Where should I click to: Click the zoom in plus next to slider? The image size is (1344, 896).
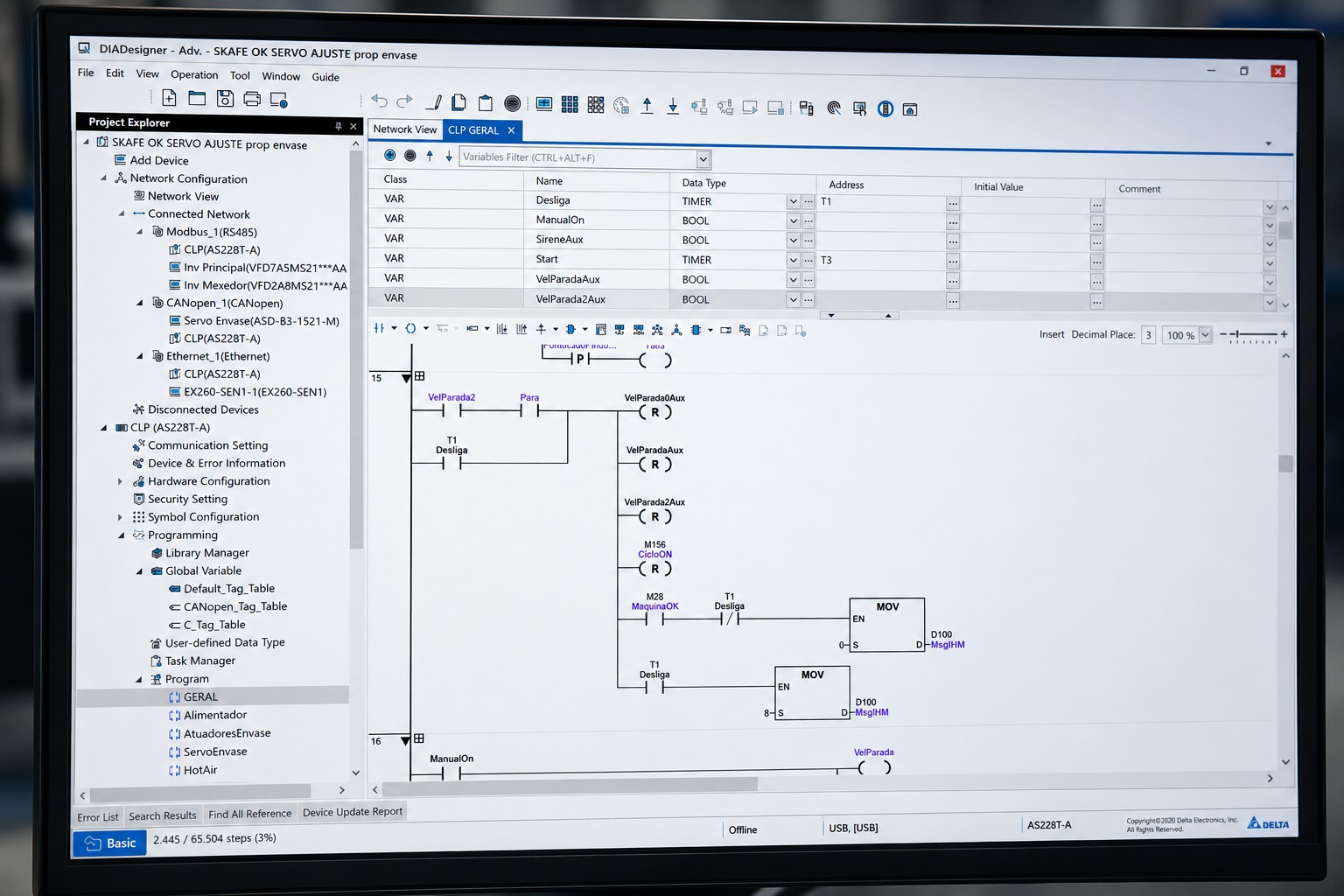pyautogui.click(x=1284, y=334)
